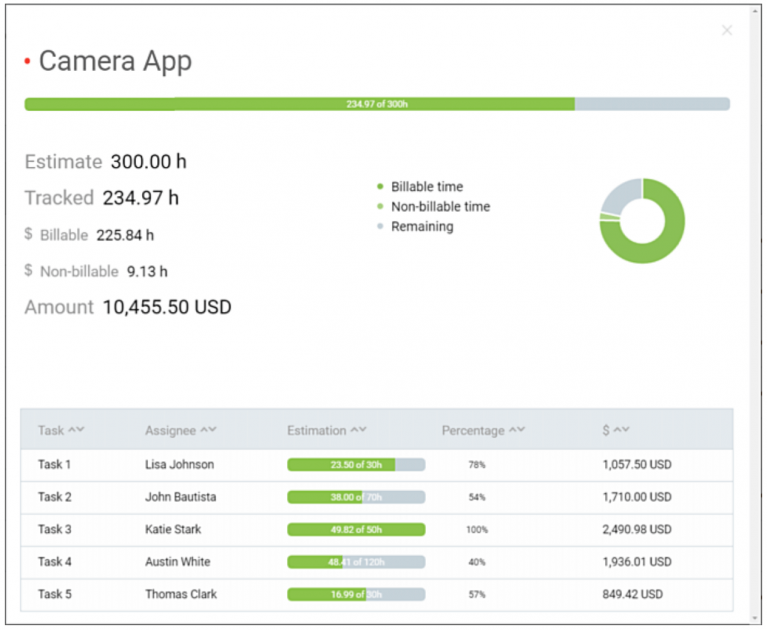The width and height of the screenshot is (767, 630).
Task: Click the dollar icon next to Non-billable
Action: coord(29,271)
